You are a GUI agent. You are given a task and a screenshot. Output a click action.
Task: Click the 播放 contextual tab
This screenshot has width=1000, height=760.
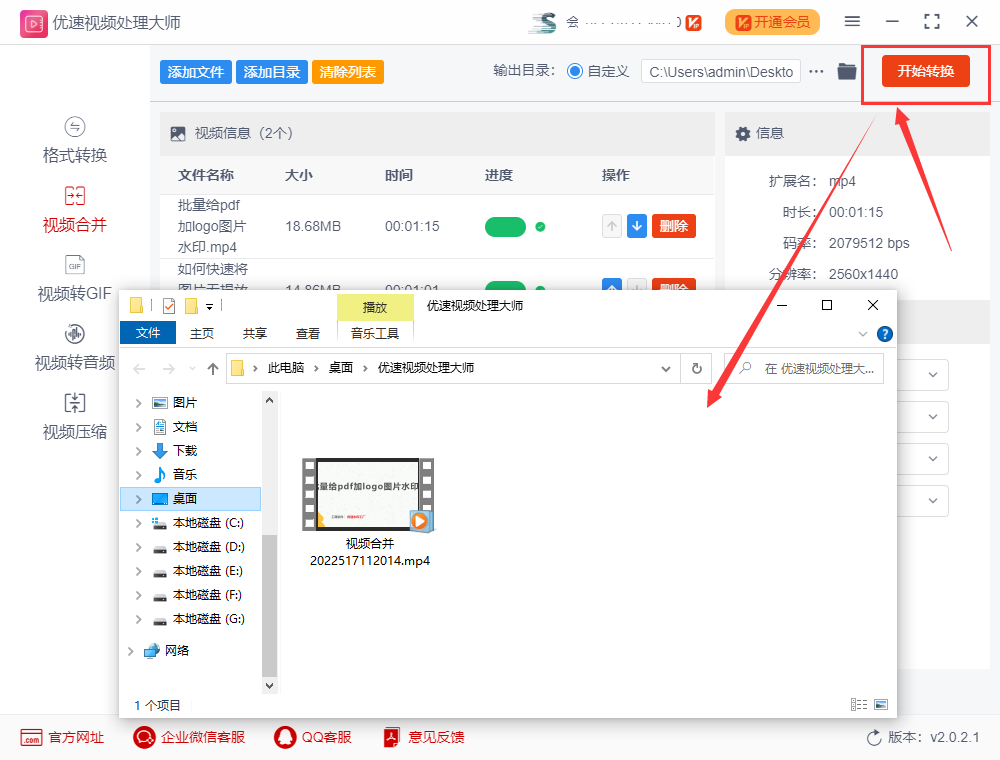click(x=375, y=307)
